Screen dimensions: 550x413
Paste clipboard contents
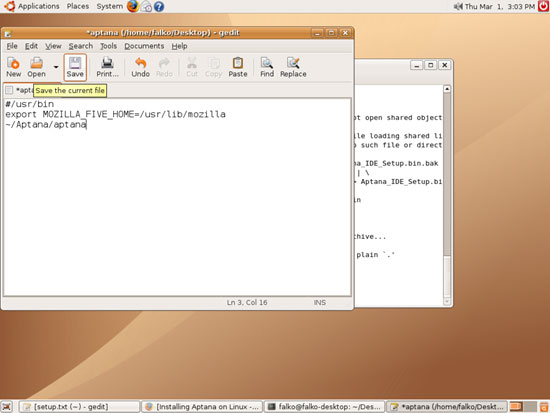pyautogui.click(x=238, y=67)
